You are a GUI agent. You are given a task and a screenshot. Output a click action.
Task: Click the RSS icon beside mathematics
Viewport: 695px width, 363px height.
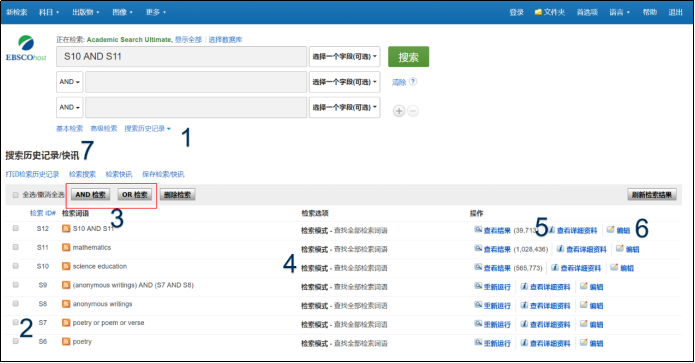pyautogui.click(x=66, y=247)
